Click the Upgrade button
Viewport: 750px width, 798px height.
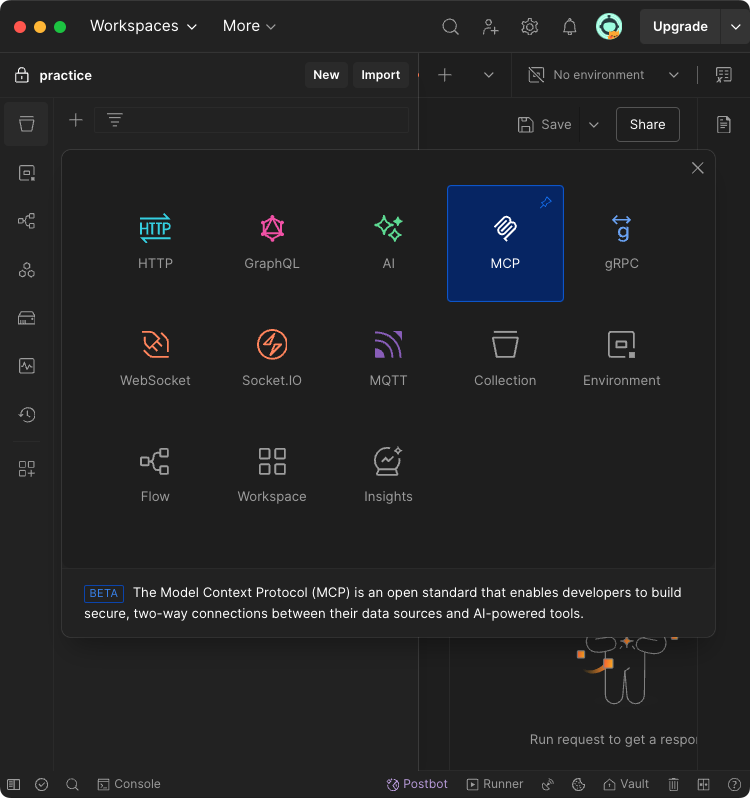tap(680, 26)
